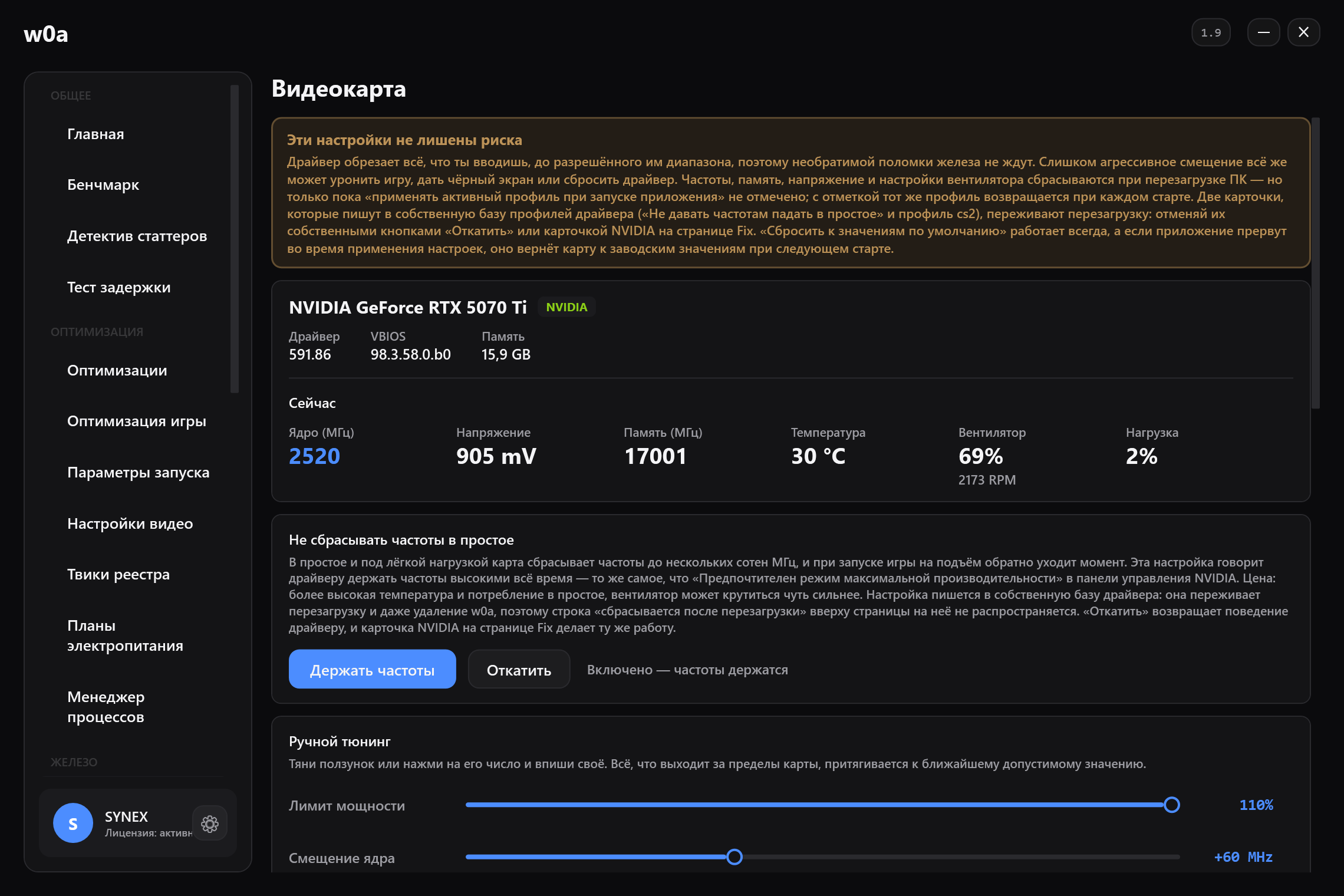Open Твики реестра section
The image size is (1344, 896).
(118, 574)
